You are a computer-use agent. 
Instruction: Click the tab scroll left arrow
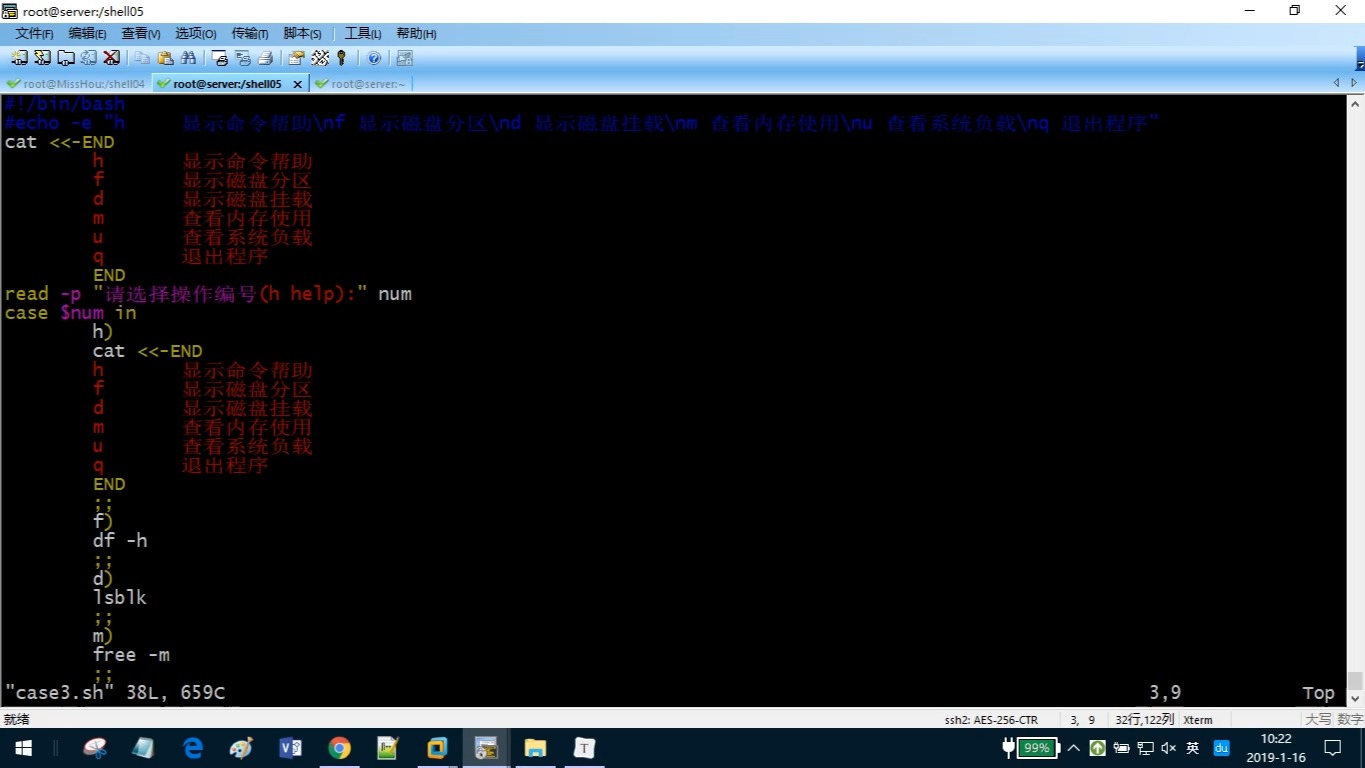pos(1337,83)
